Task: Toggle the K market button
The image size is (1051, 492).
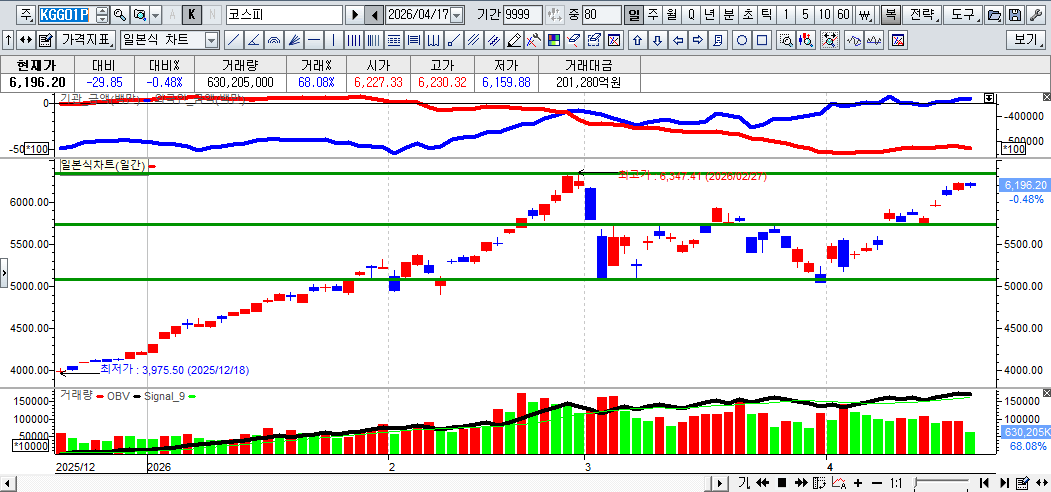Action: [192, 15]
